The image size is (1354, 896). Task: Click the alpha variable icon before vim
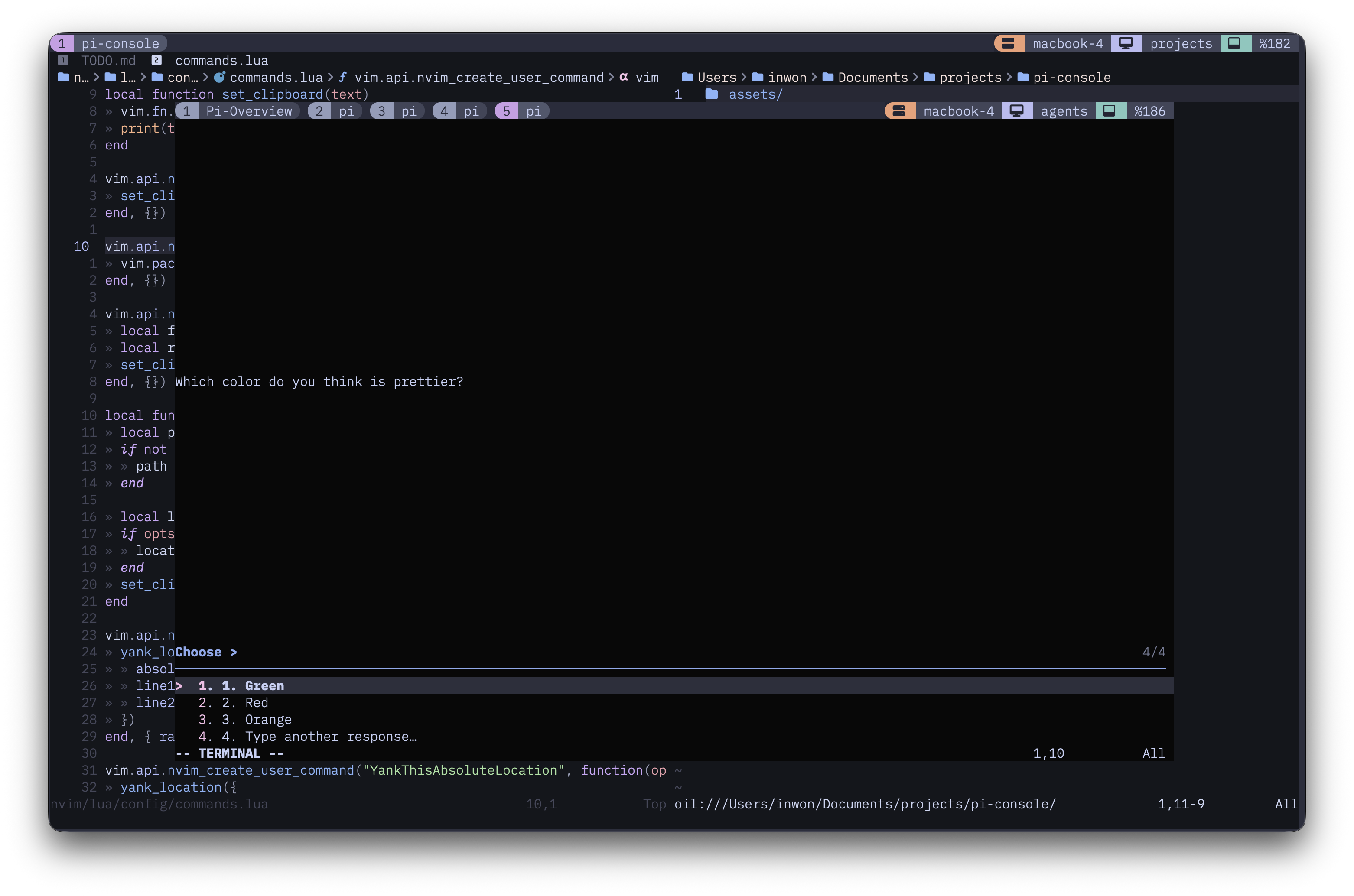coord(624,77)
